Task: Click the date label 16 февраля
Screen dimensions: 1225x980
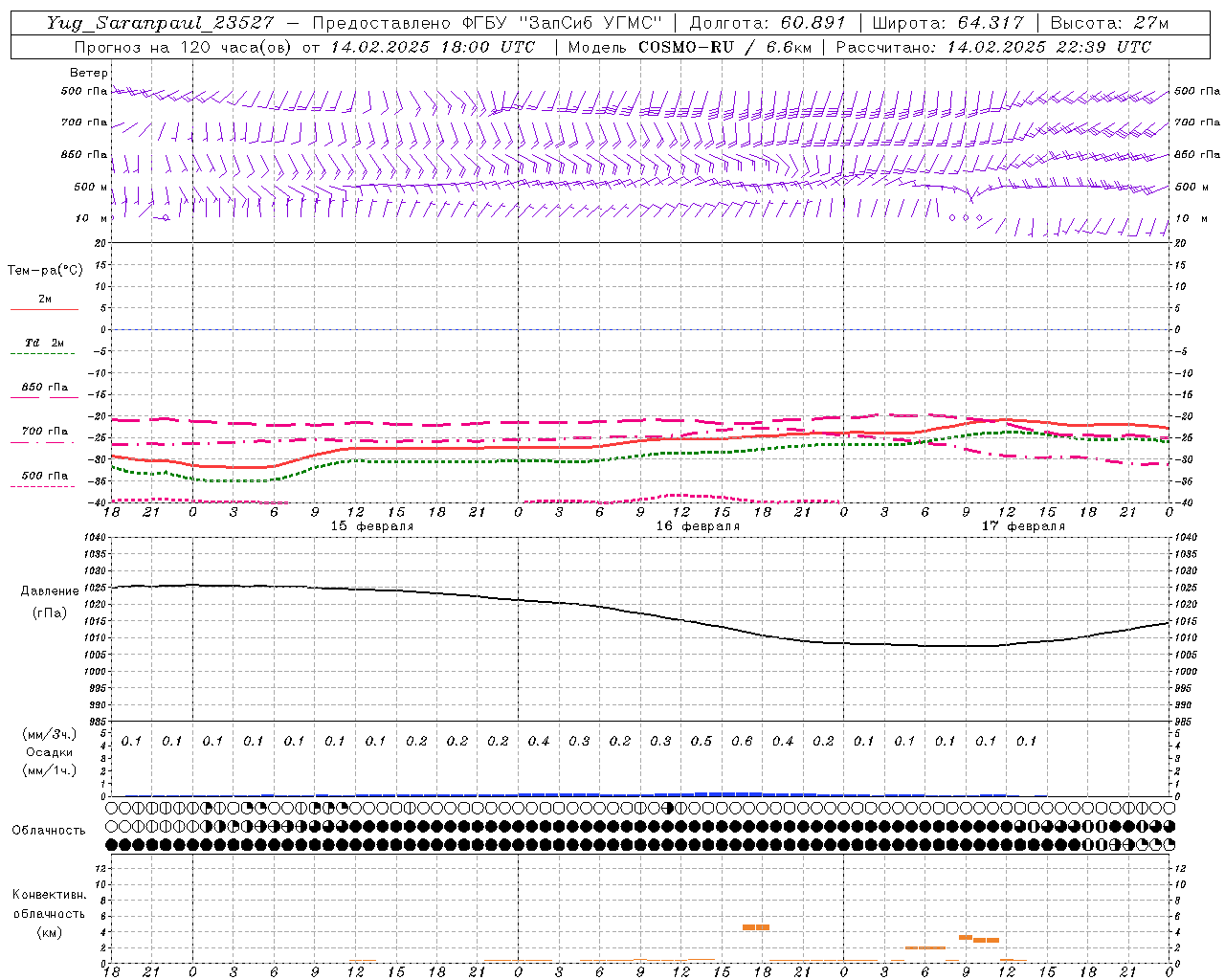Action: (698, 526)
